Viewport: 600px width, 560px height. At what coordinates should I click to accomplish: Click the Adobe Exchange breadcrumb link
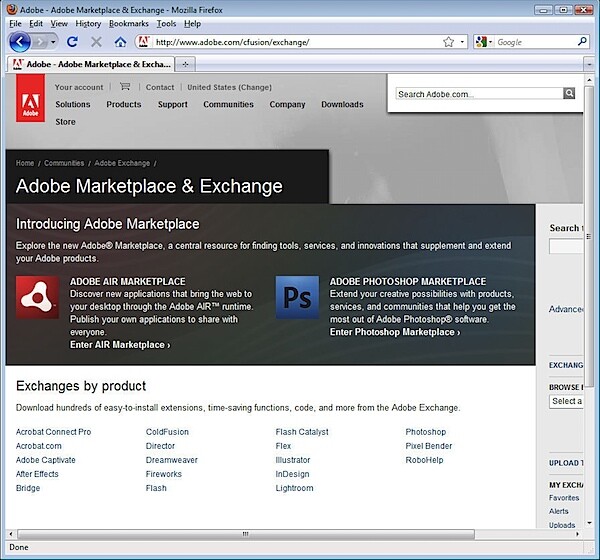coord(122,163)
